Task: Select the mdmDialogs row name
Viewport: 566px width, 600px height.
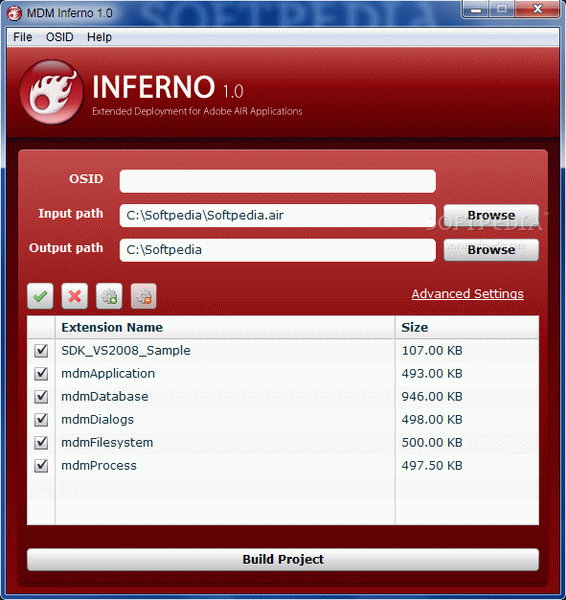Action: pos(98,419)
